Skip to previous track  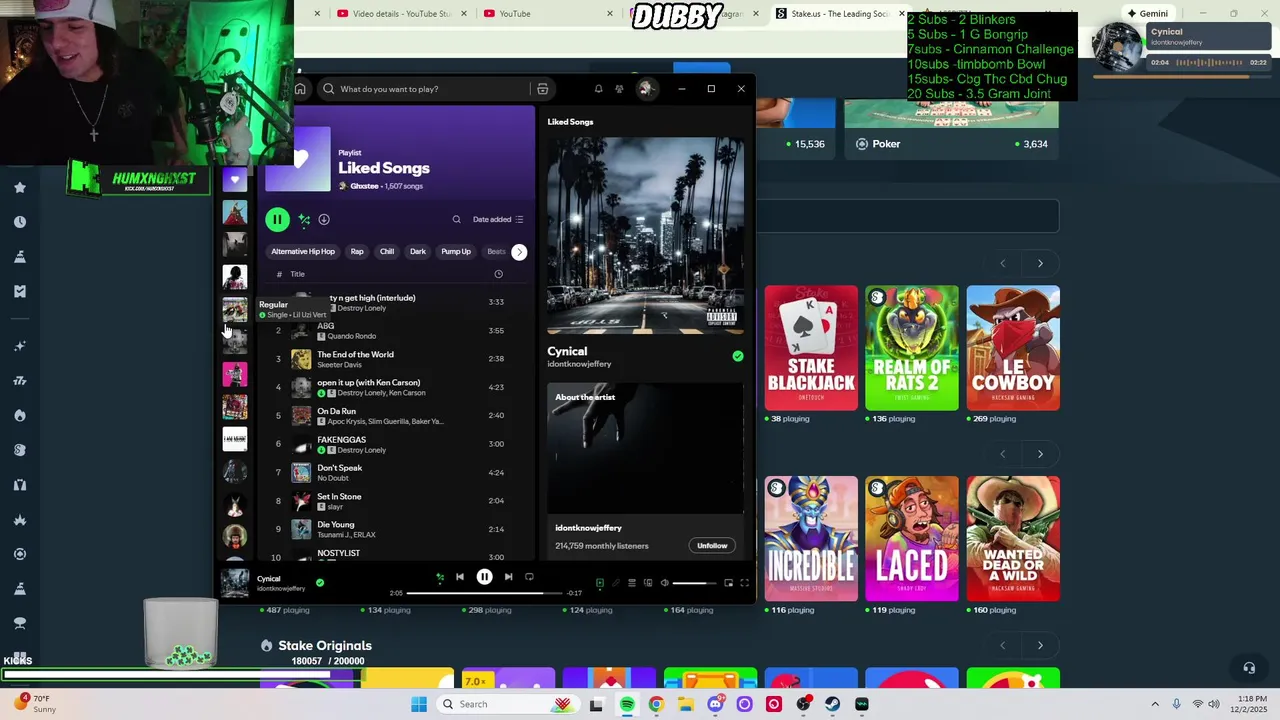tap(460, 577)
